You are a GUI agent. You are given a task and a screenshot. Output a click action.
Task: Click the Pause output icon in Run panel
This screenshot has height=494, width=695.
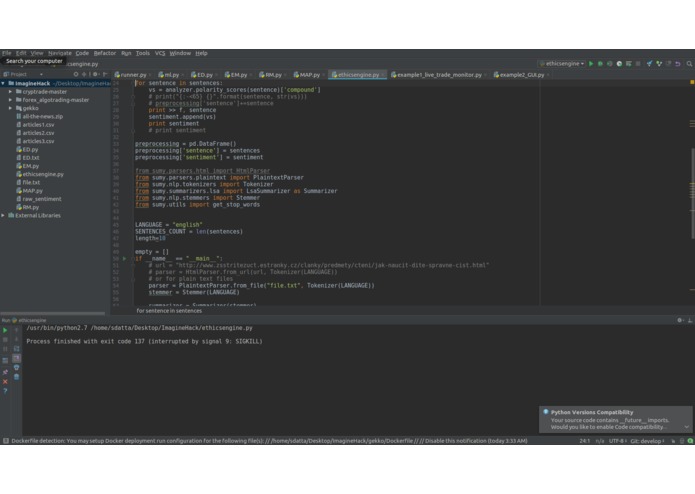point(5,349)
